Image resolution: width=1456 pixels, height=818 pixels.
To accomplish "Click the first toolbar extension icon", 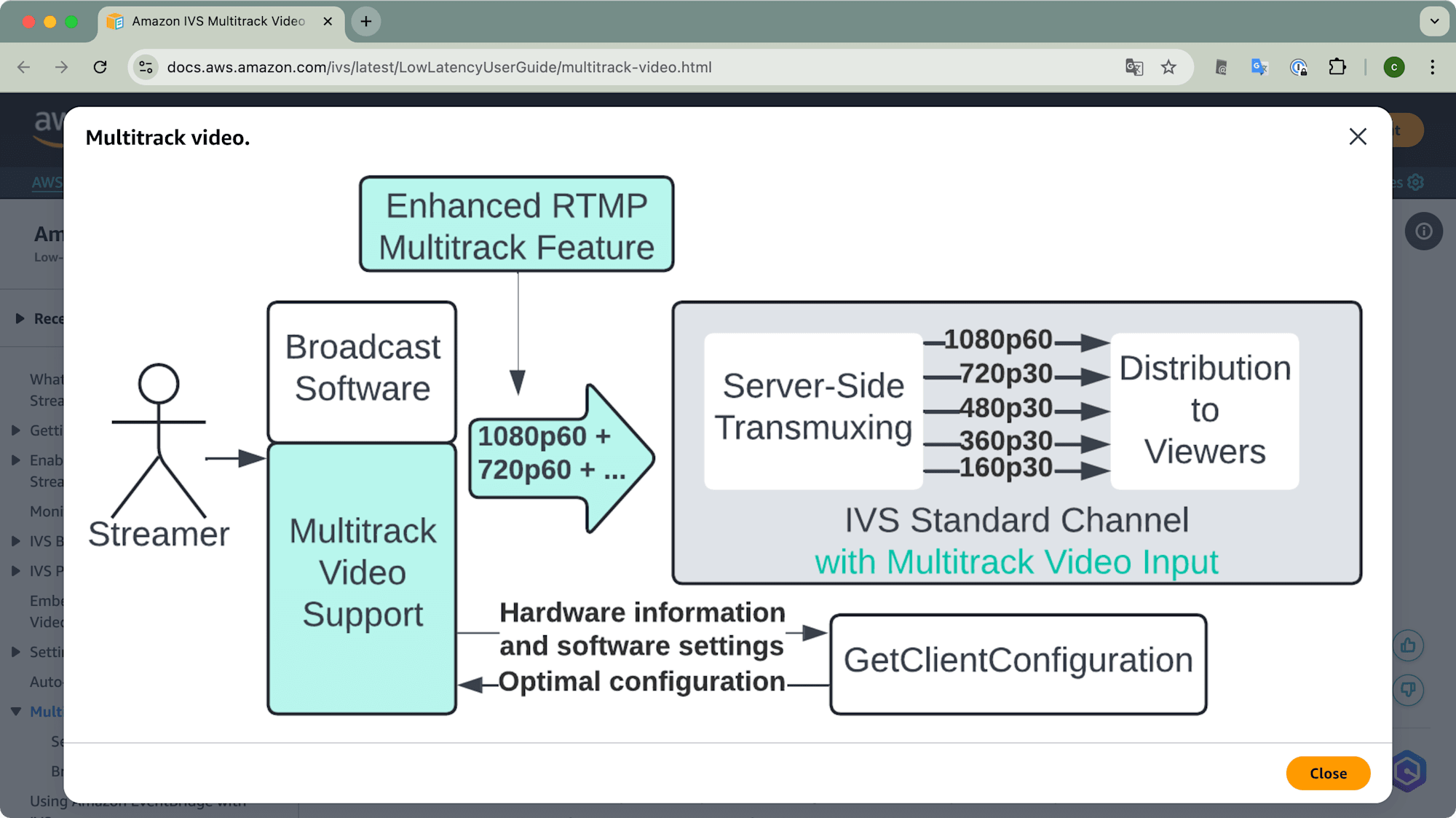I will tap(1222, 67).
